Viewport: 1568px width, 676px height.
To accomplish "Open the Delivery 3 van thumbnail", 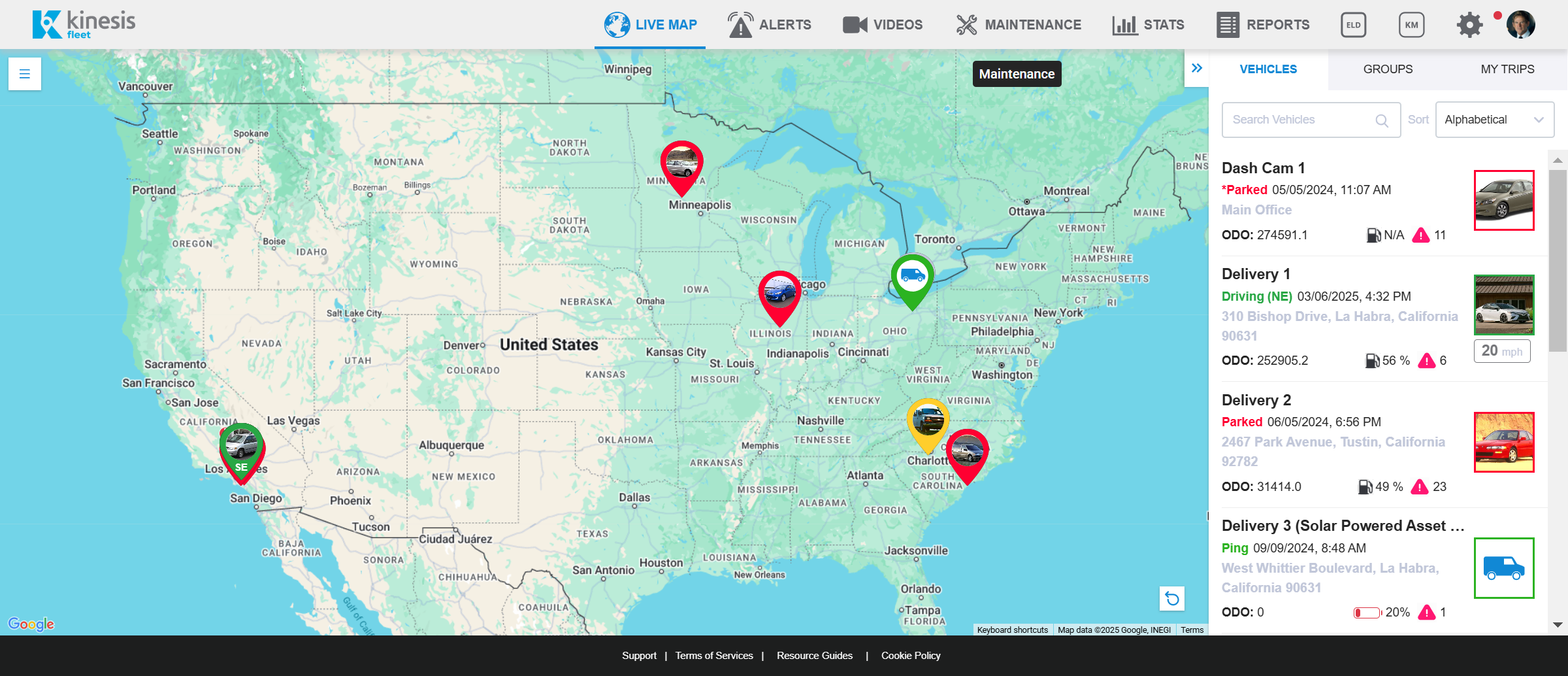I will tap(1504, 568).
